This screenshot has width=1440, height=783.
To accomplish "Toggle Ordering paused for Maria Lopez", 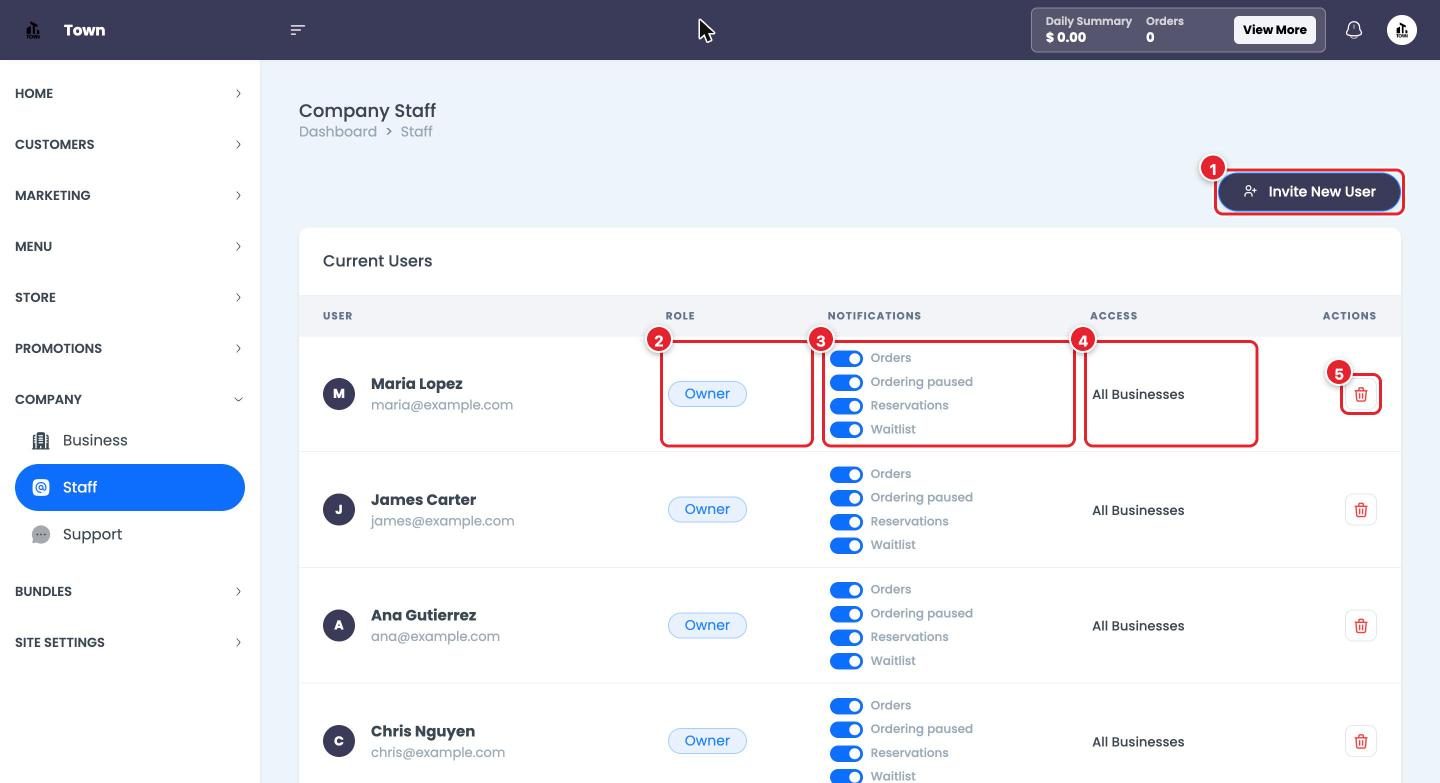I will 846,382.
